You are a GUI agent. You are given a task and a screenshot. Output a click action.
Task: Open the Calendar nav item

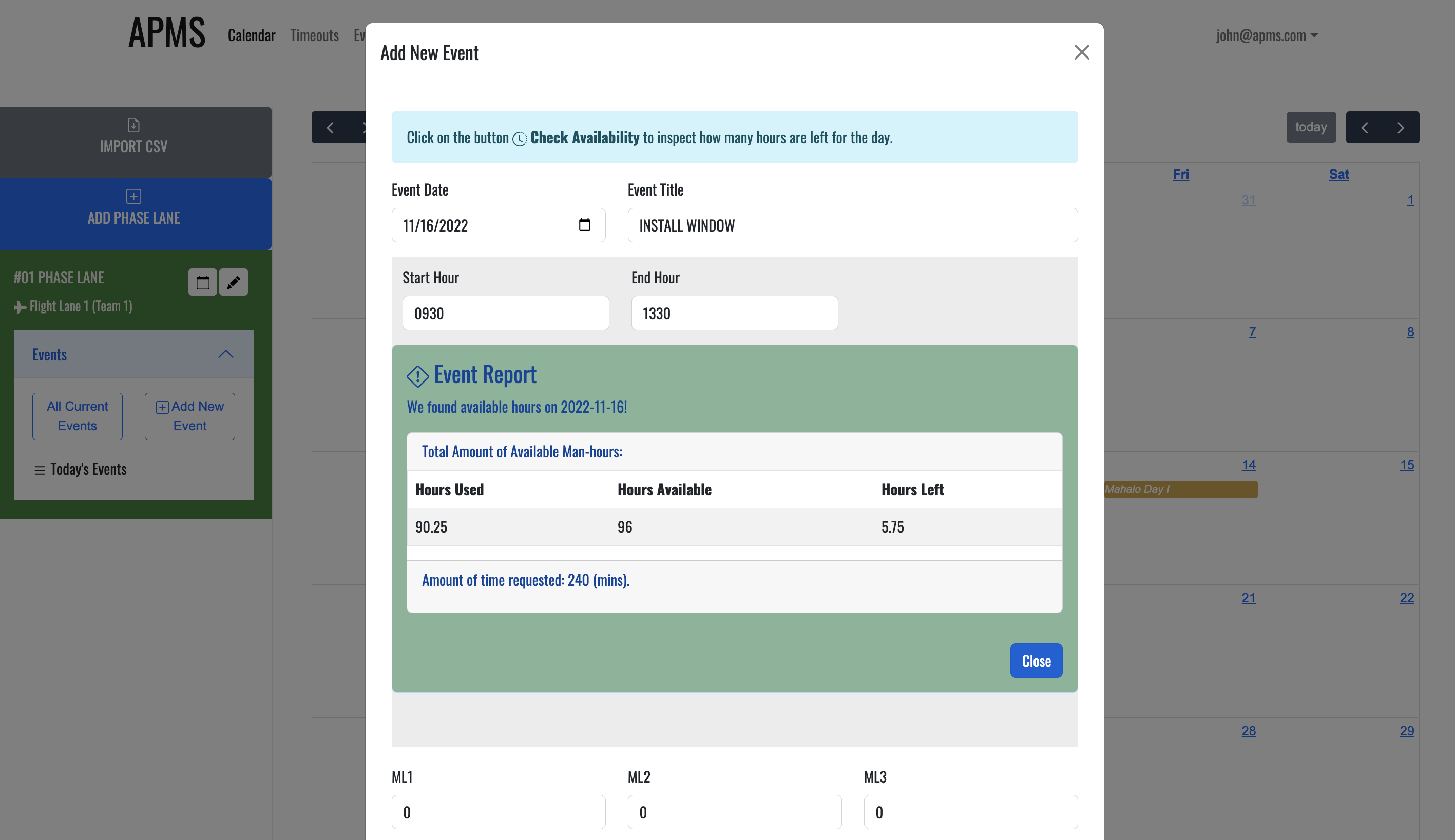[x=252, y=35]
